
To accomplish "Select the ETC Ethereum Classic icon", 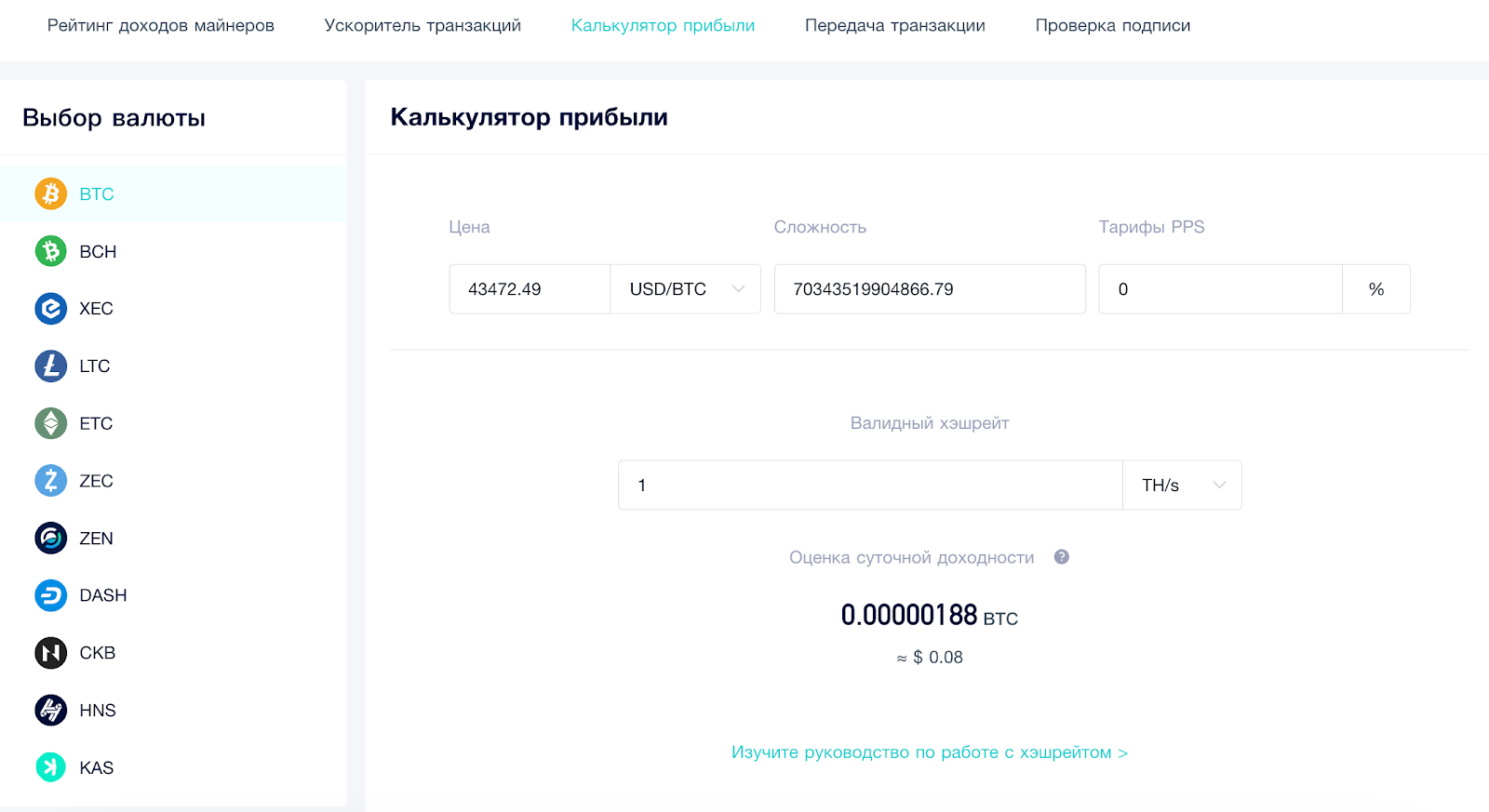I will (51, 423).
